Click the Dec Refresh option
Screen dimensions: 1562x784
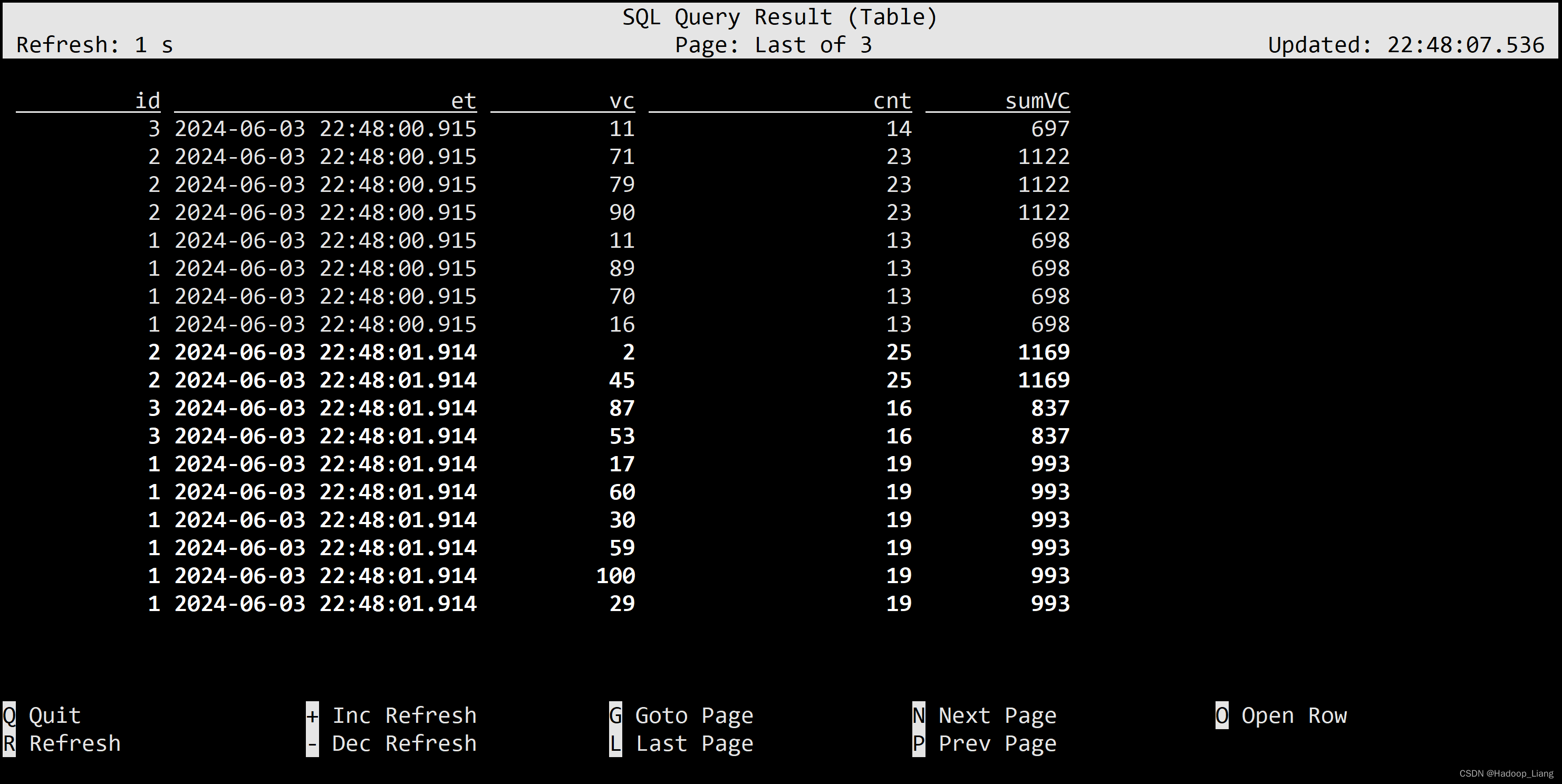pos(392,743)
